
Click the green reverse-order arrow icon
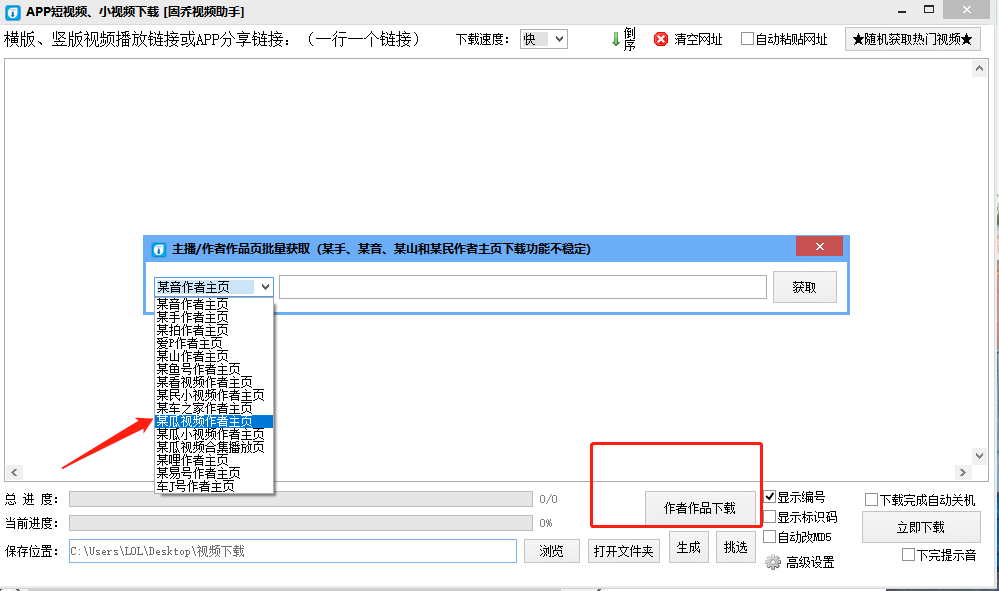coord(615,39)
